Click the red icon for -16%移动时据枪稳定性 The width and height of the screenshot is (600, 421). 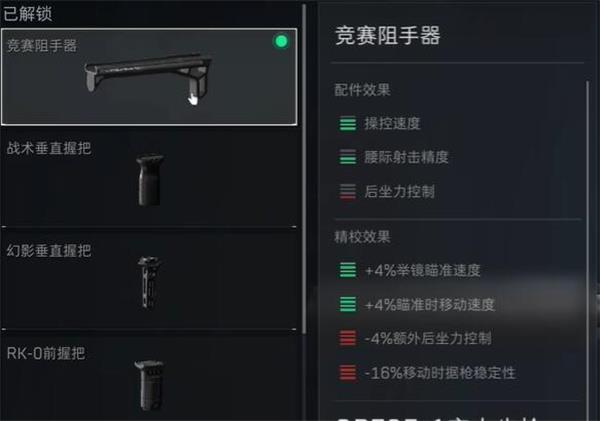tap(347, 372)
